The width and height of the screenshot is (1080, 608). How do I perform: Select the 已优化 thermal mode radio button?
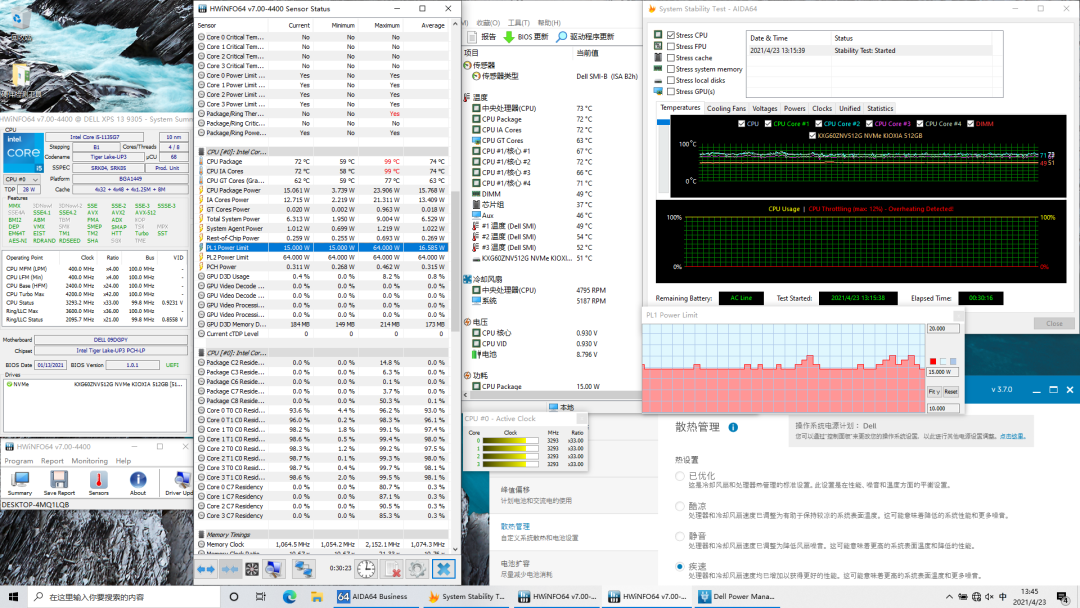[681, 476]
